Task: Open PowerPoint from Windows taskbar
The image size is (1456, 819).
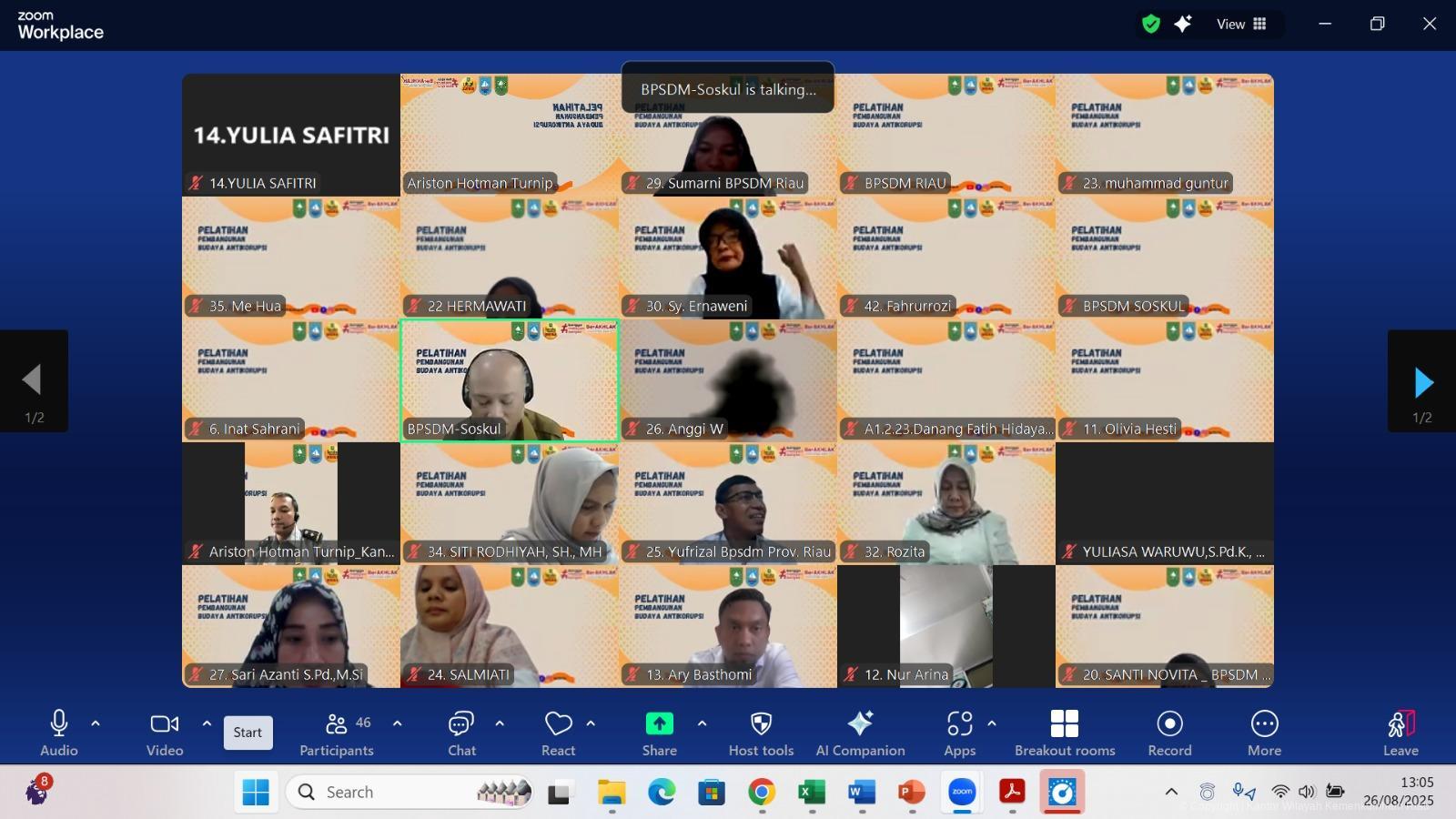Action: (x=911, y=793)
